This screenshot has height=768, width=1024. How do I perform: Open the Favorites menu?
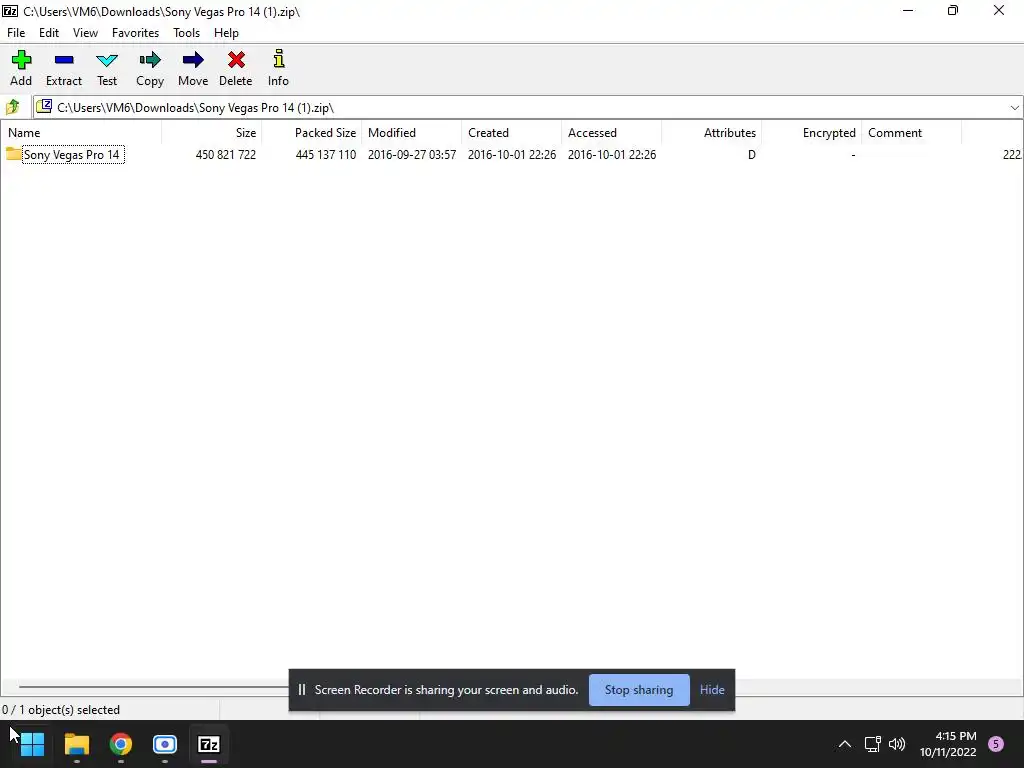(135, 33)
